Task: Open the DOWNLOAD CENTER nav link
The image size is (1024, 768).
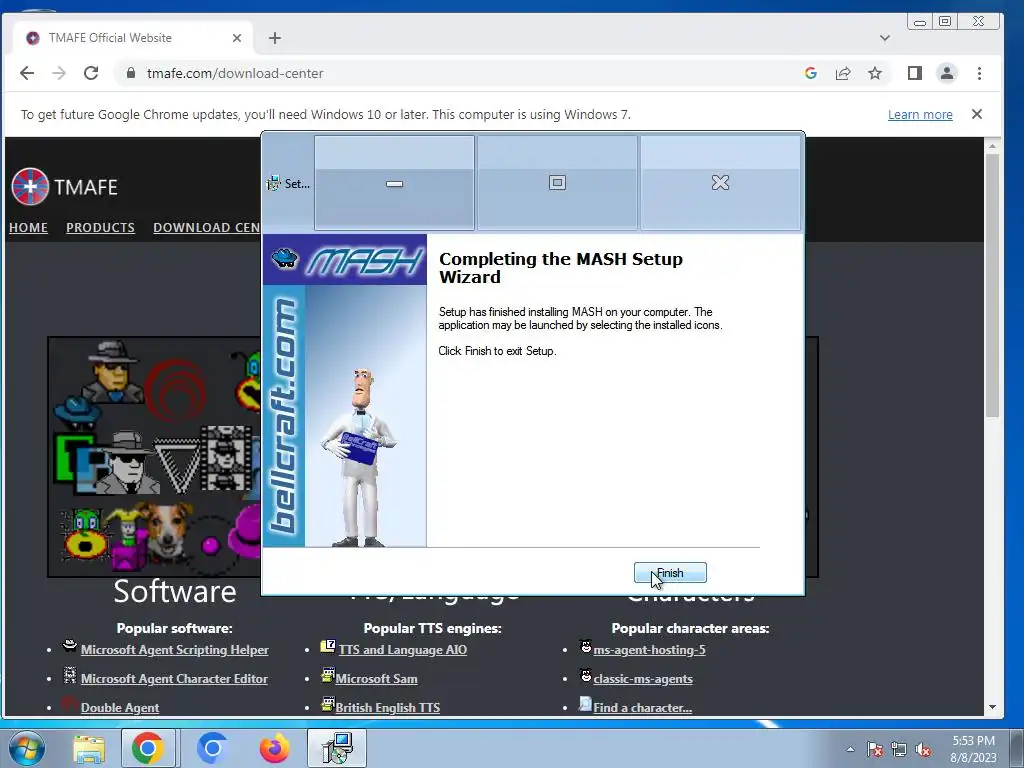Action: (206, 228)
